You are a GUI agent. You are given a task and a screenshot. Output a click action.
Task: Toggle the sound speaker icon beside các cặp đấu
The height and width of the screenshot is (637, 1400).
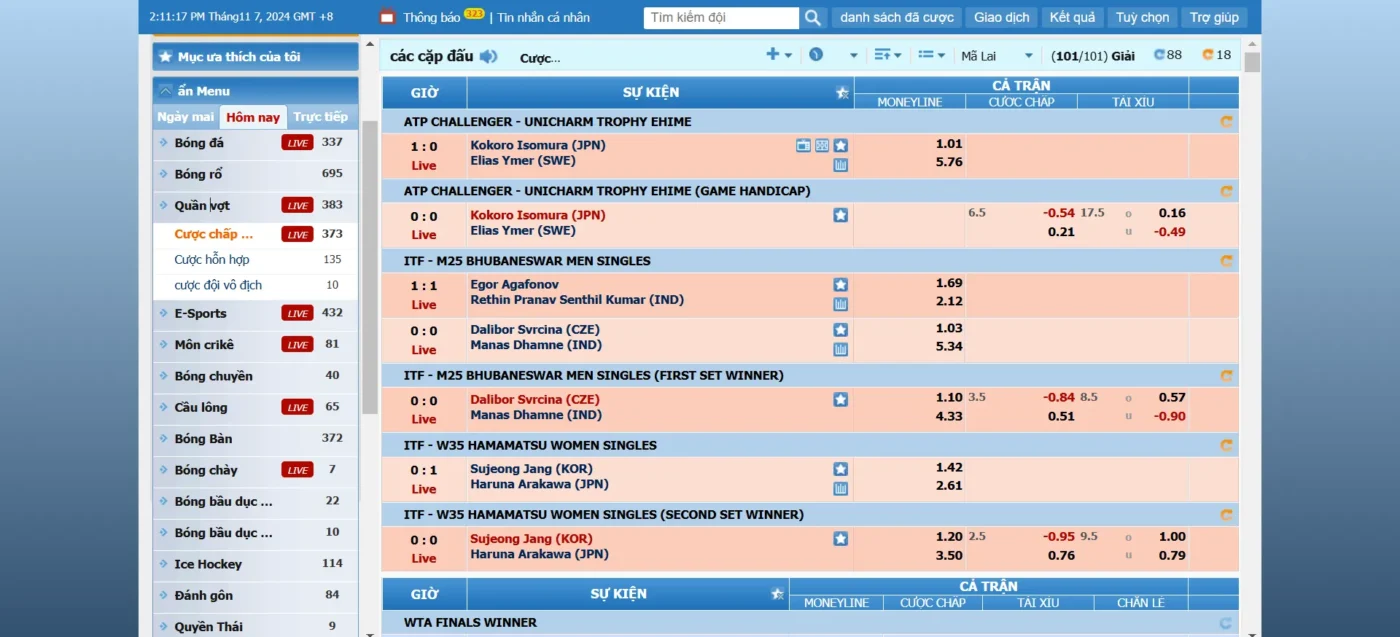tap(488, 56)
